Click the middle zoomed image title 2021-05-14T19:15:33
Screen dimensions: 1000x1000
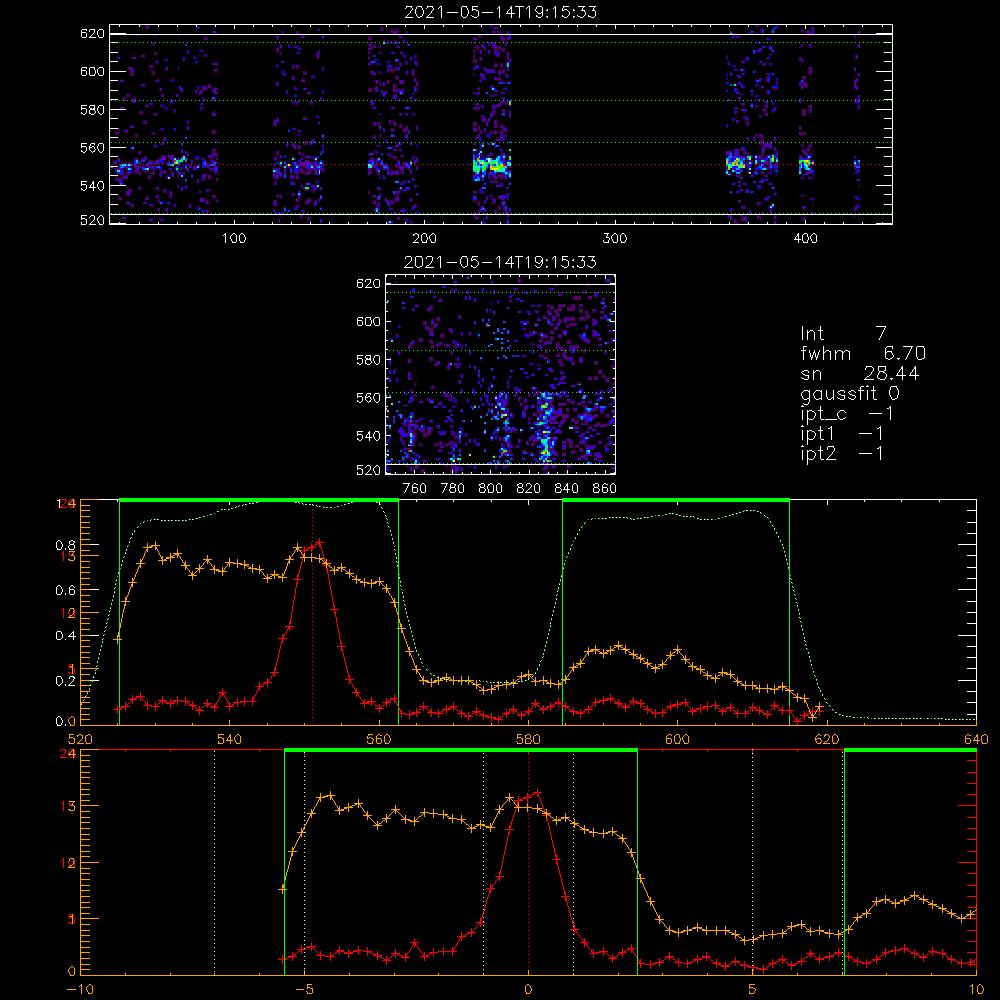500,262
